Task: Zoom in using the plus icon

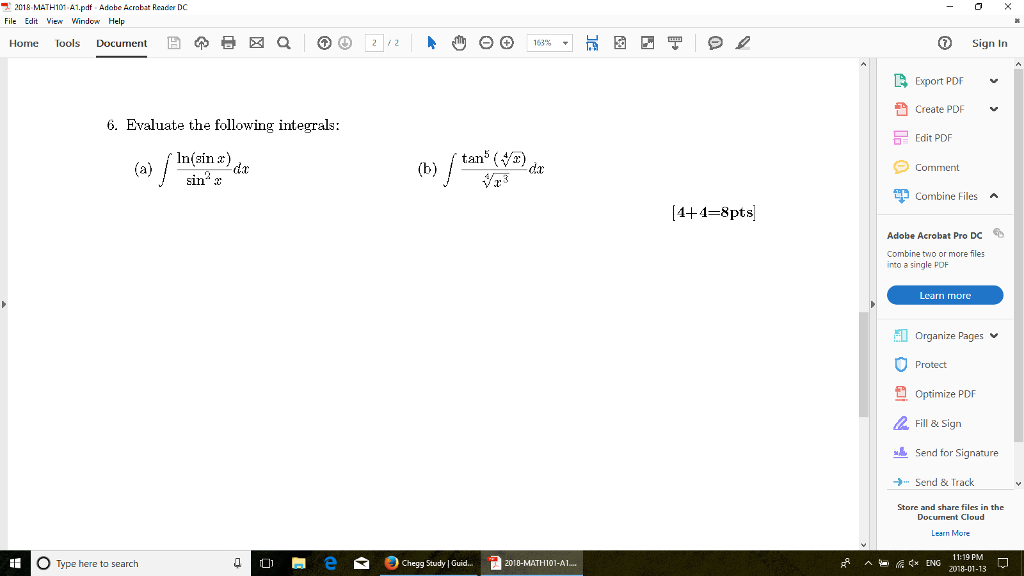Action: coord(506,43)
